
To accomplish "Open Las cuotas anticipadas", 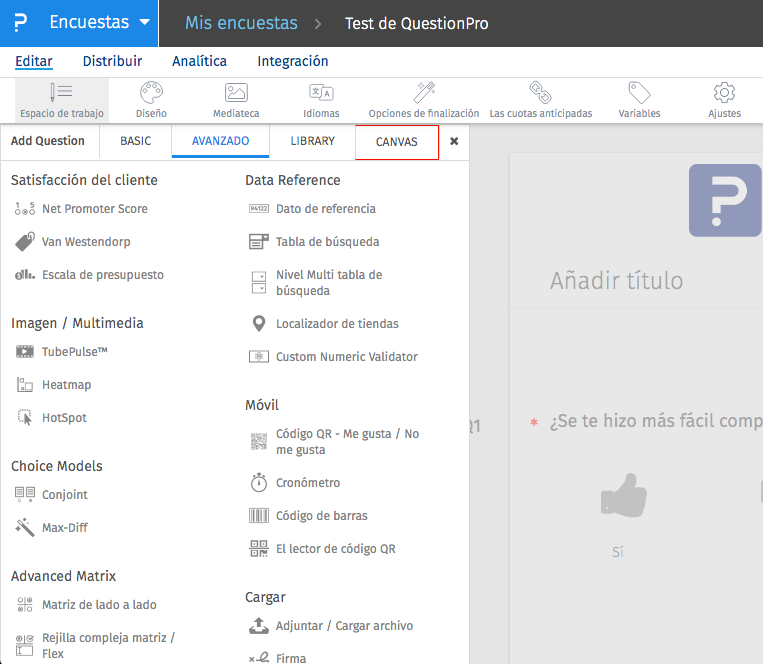I will 540,100.
